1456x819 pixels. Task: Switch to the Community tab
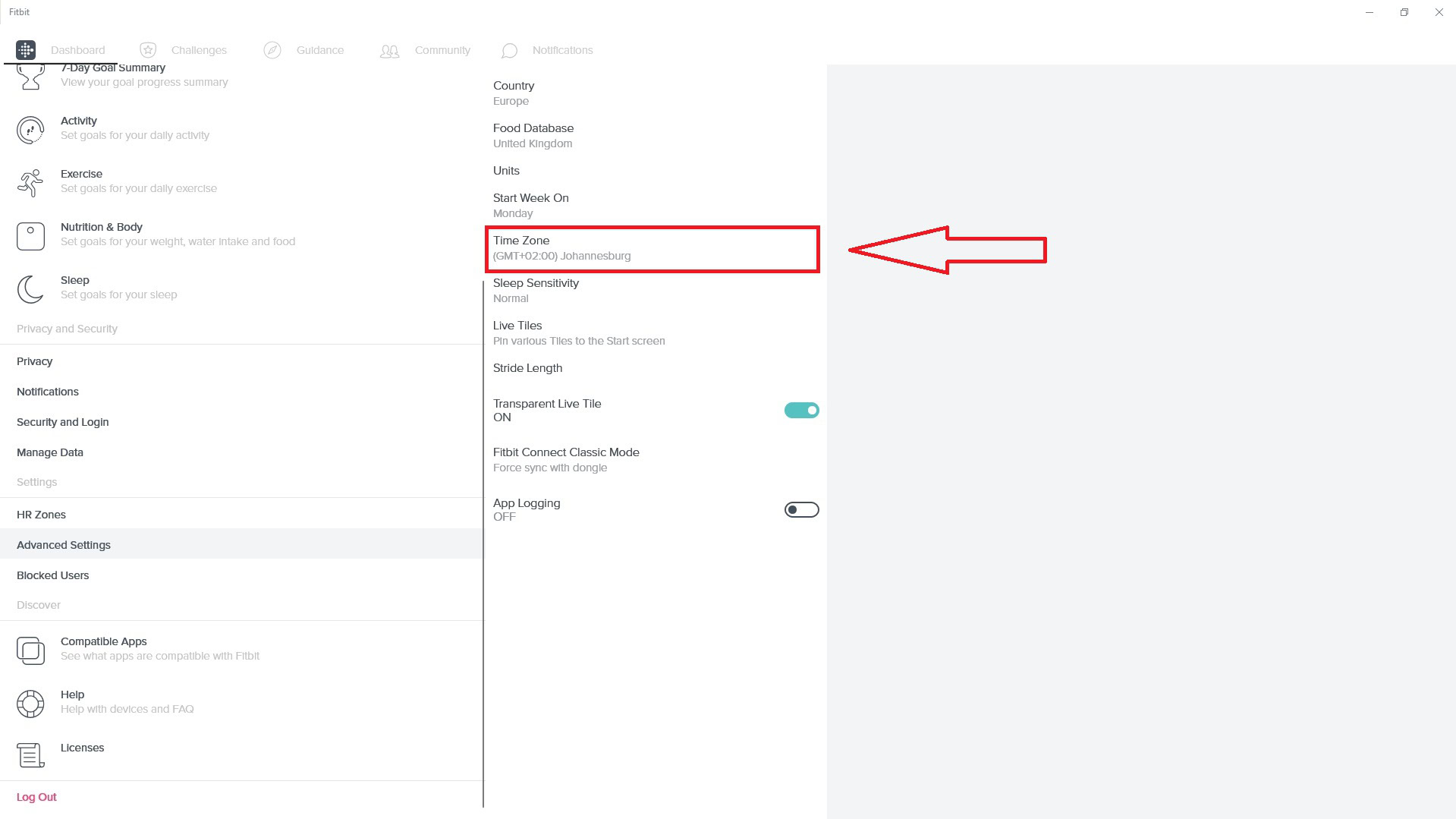tap(442, 50)
